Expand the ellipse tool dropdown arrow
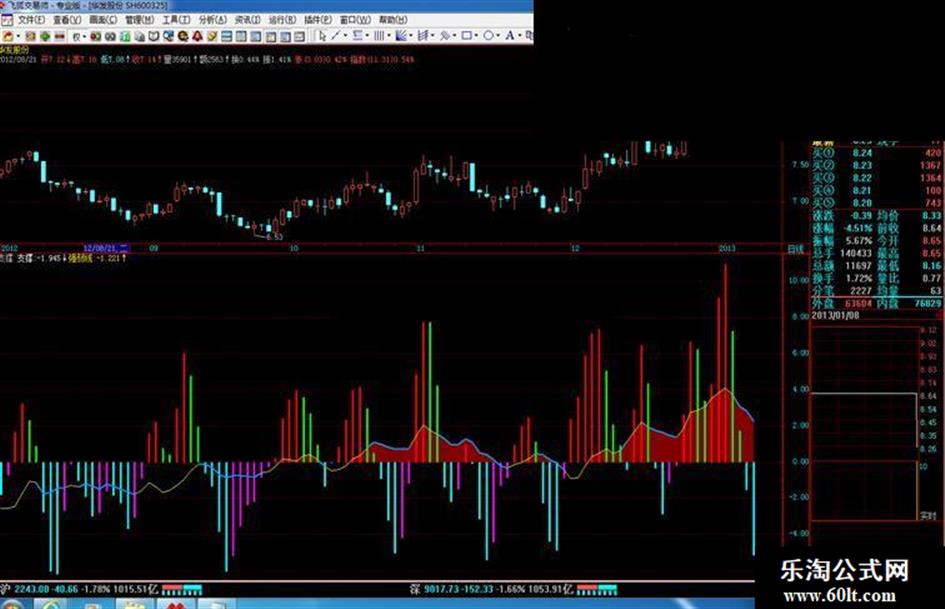The height and width of the screenshot is (609, 945). (498, 36)
